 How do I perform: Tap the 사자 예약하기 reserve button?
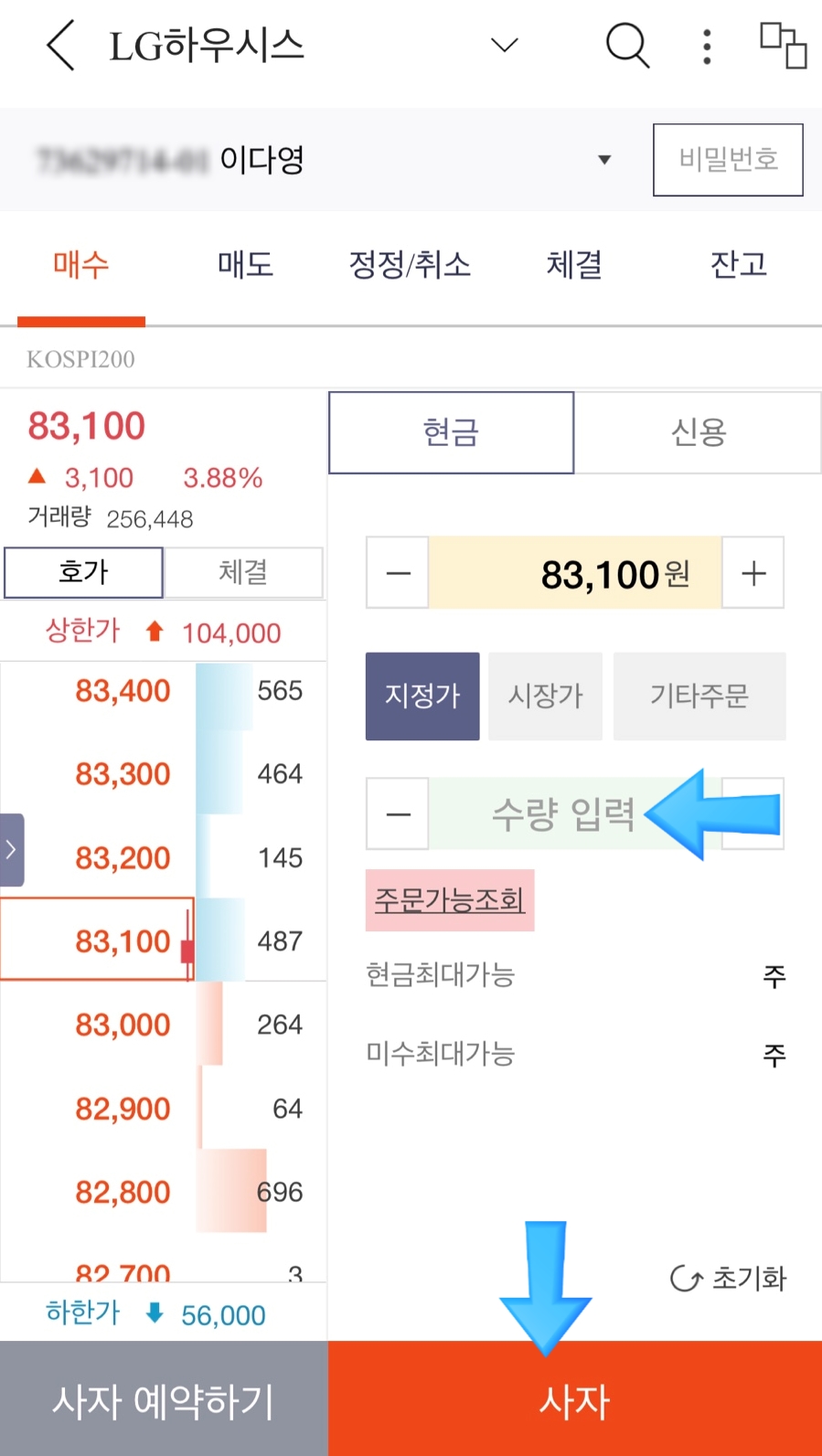pos(164,1399)
